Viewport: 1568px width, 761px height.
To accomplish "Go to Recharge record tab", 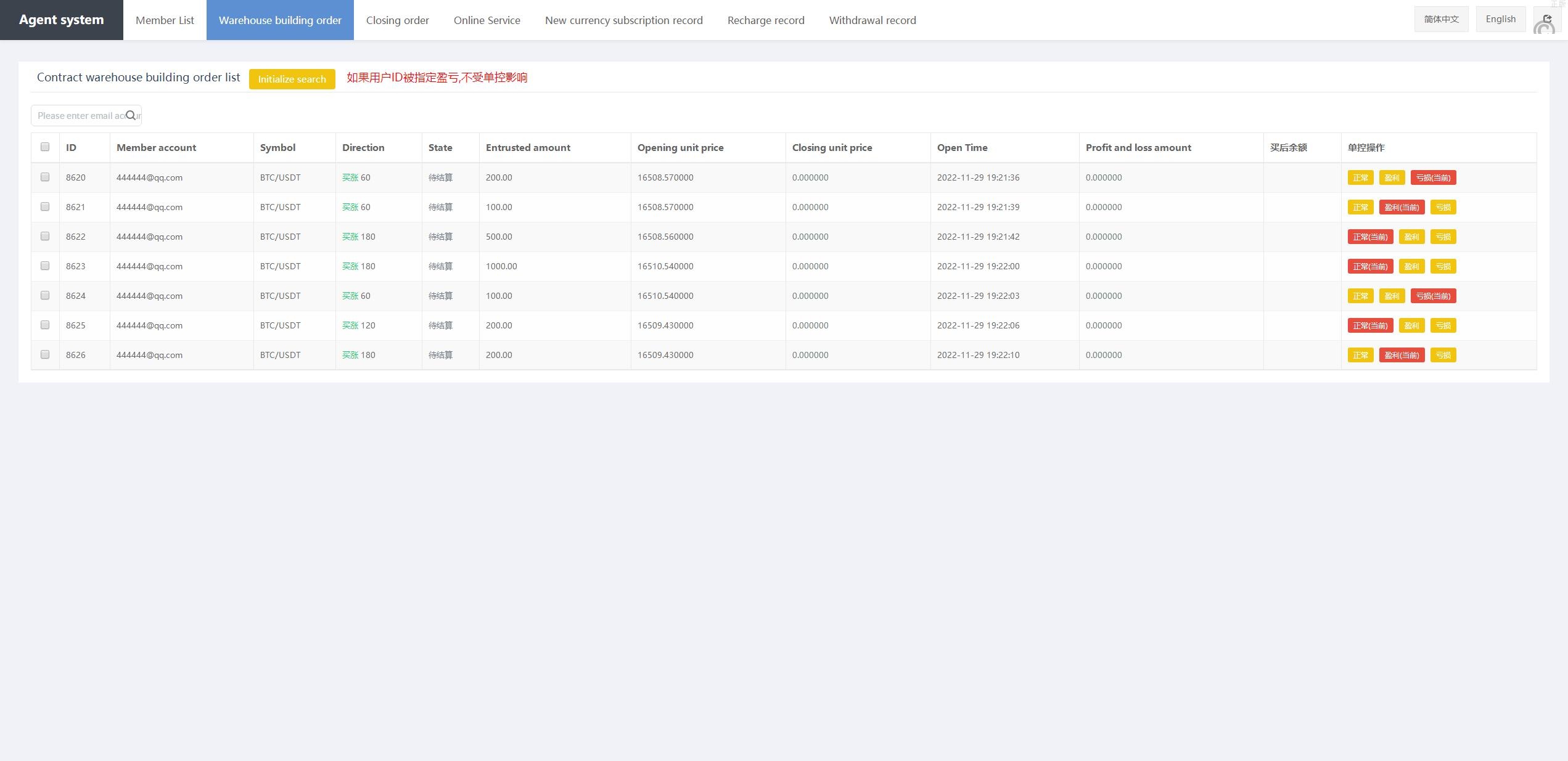I will [x=765, y=20].
